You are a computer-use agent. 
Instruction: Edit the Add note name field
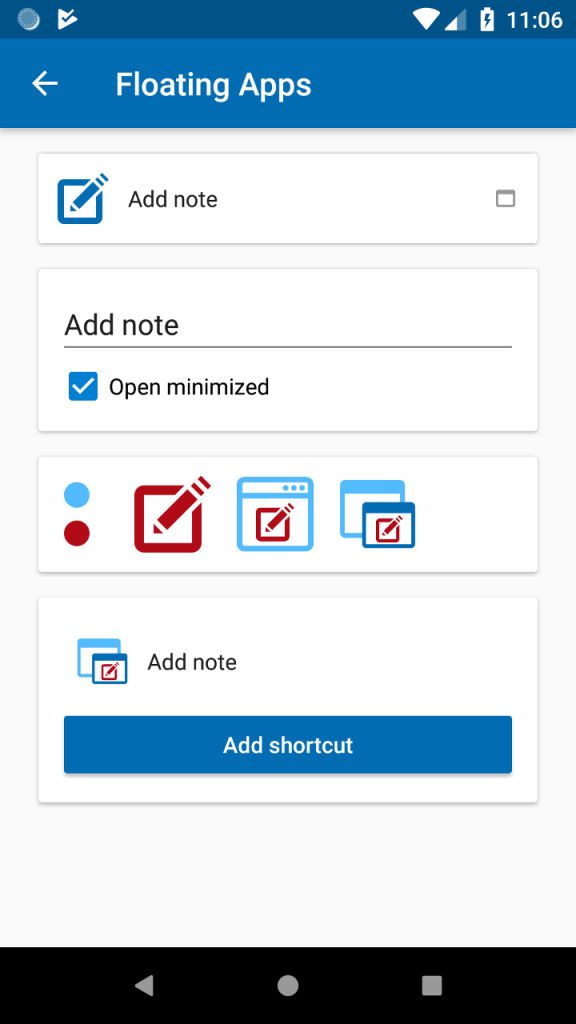click(x=287, y=324)
